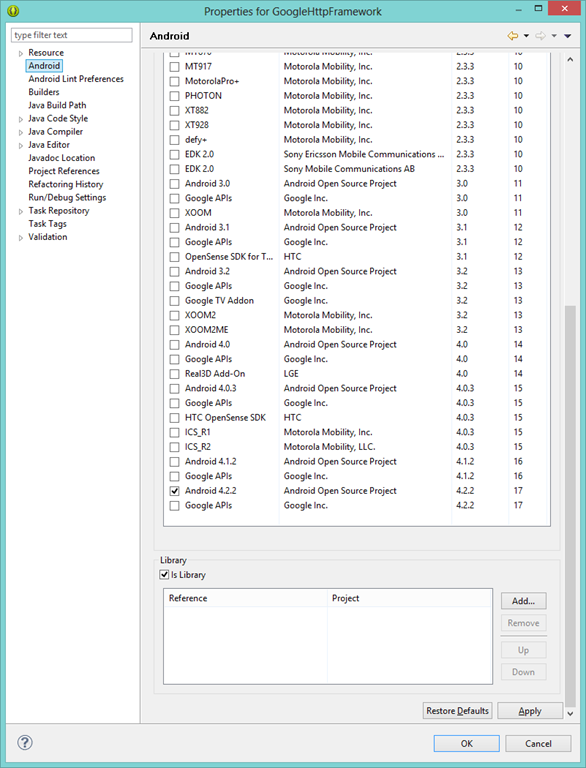
Task: Check the MT917 target checkbox
Action: click(174, 67)
